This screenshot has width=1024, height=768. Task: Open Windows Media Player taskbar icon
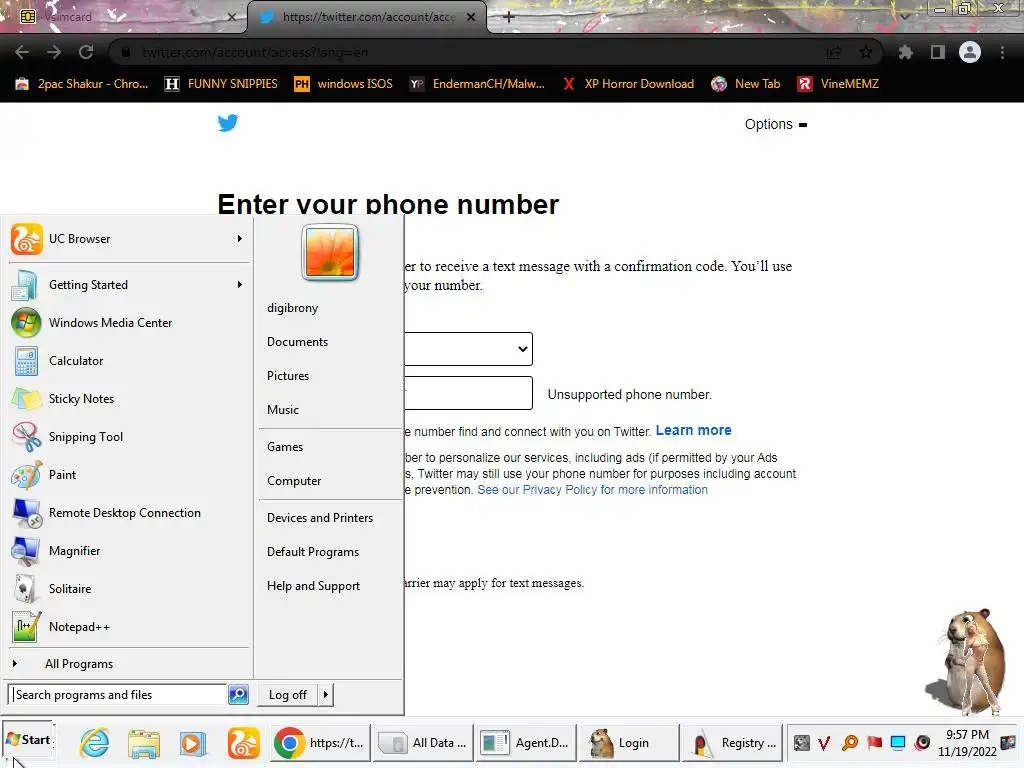(193, 743)
